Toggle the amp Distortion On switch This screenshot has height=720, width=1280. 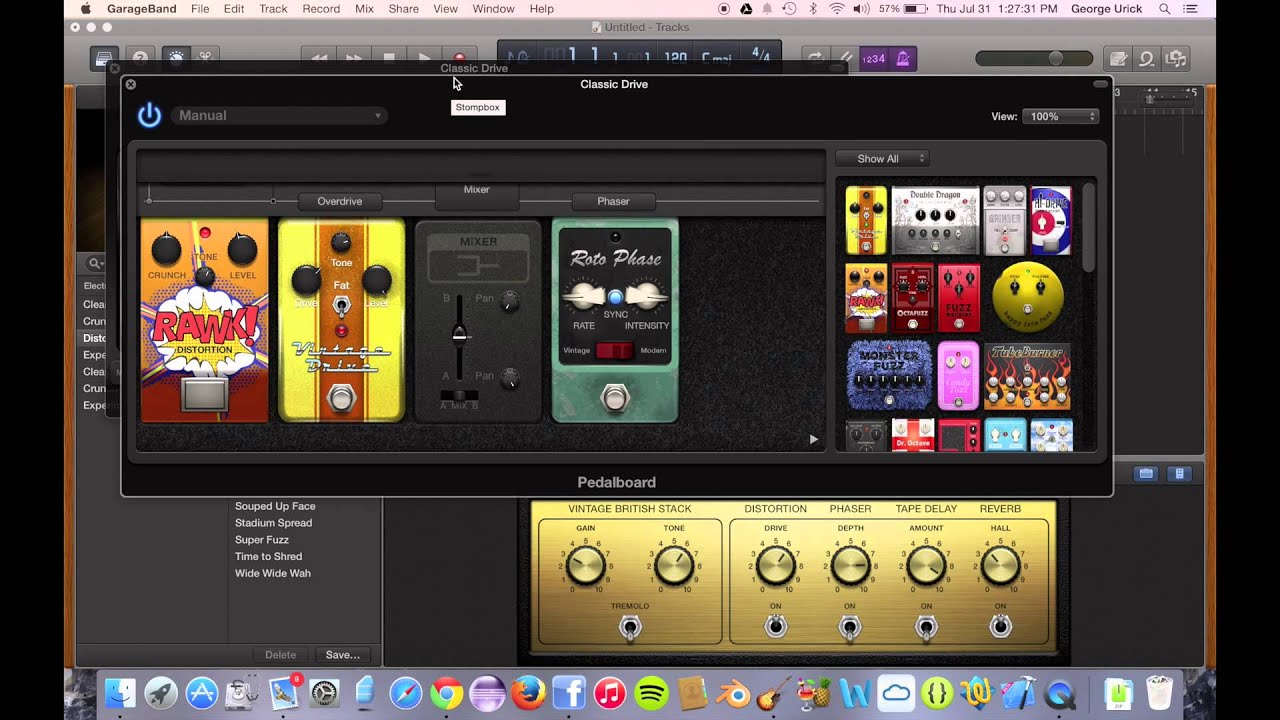point(775,627)
